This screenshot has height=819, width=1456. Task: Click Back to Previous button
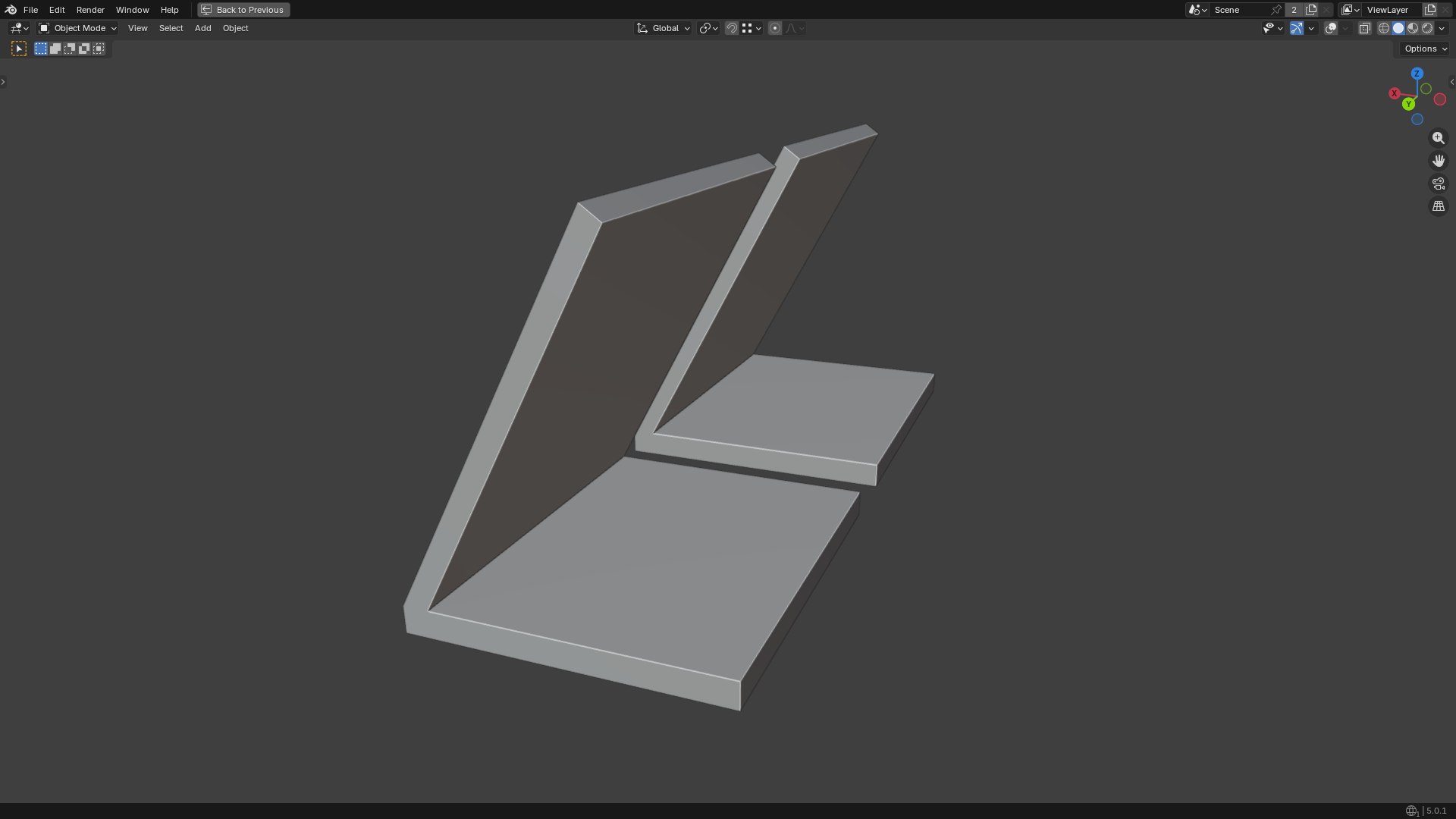point(243,10)
